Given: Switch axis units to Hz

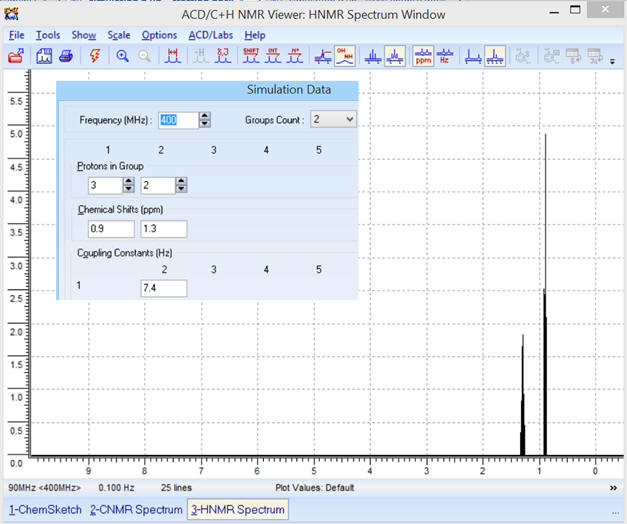Looking at the screenshot, I should pos(445,56).
